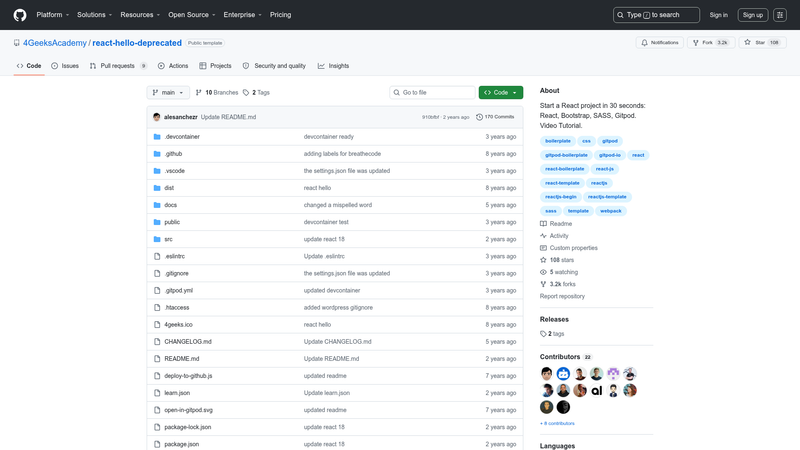Open the 'al' logo contributor avatar
The image size is (800, 450).
pyautogui.click(x=596, y=391)
